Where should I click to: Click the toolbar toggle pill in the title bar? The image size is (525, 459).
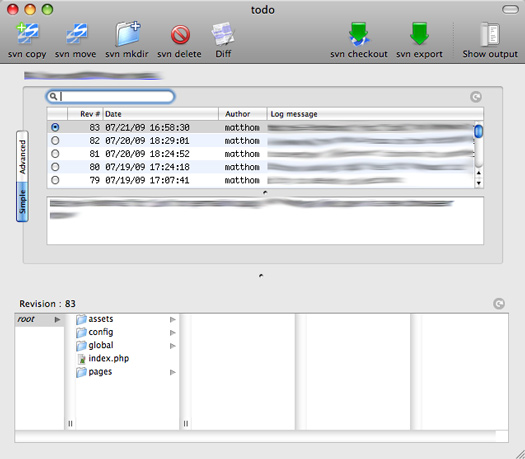point(510,9)
